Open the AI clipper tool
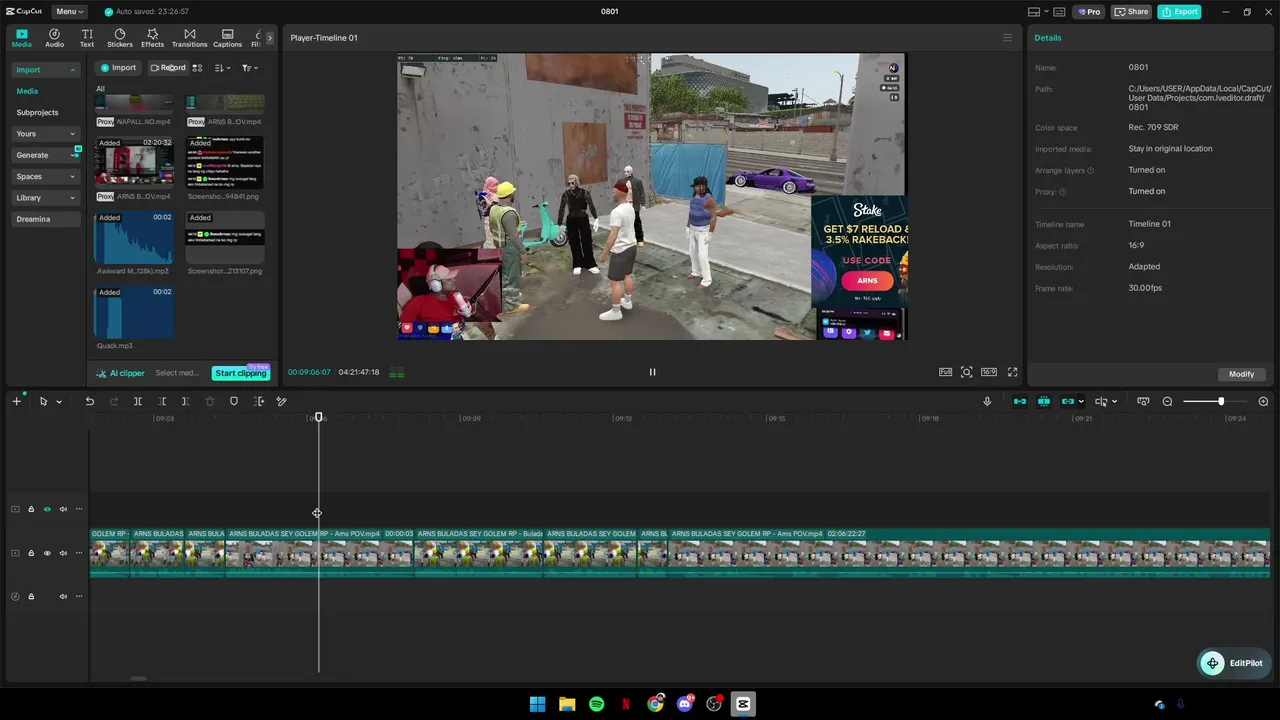Viewport: 1280px width, 720px height. pos(121,373)
